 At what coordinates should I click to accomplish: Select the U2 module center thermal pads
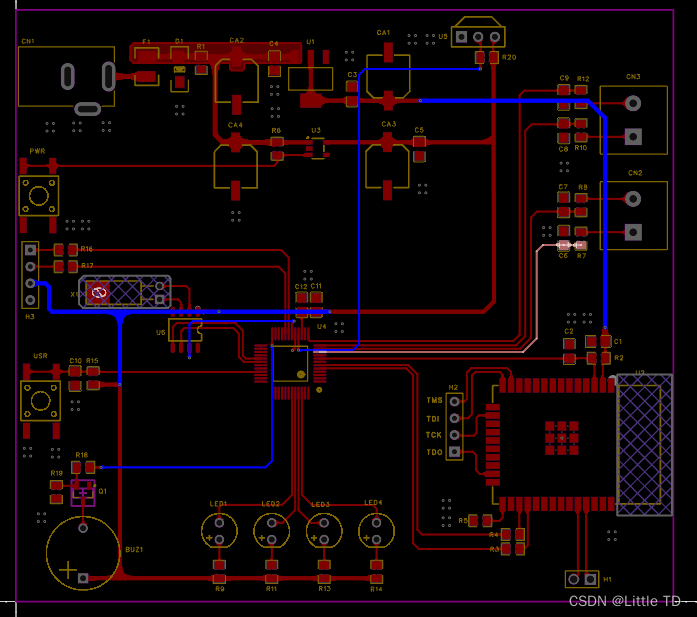click(562, 438)
